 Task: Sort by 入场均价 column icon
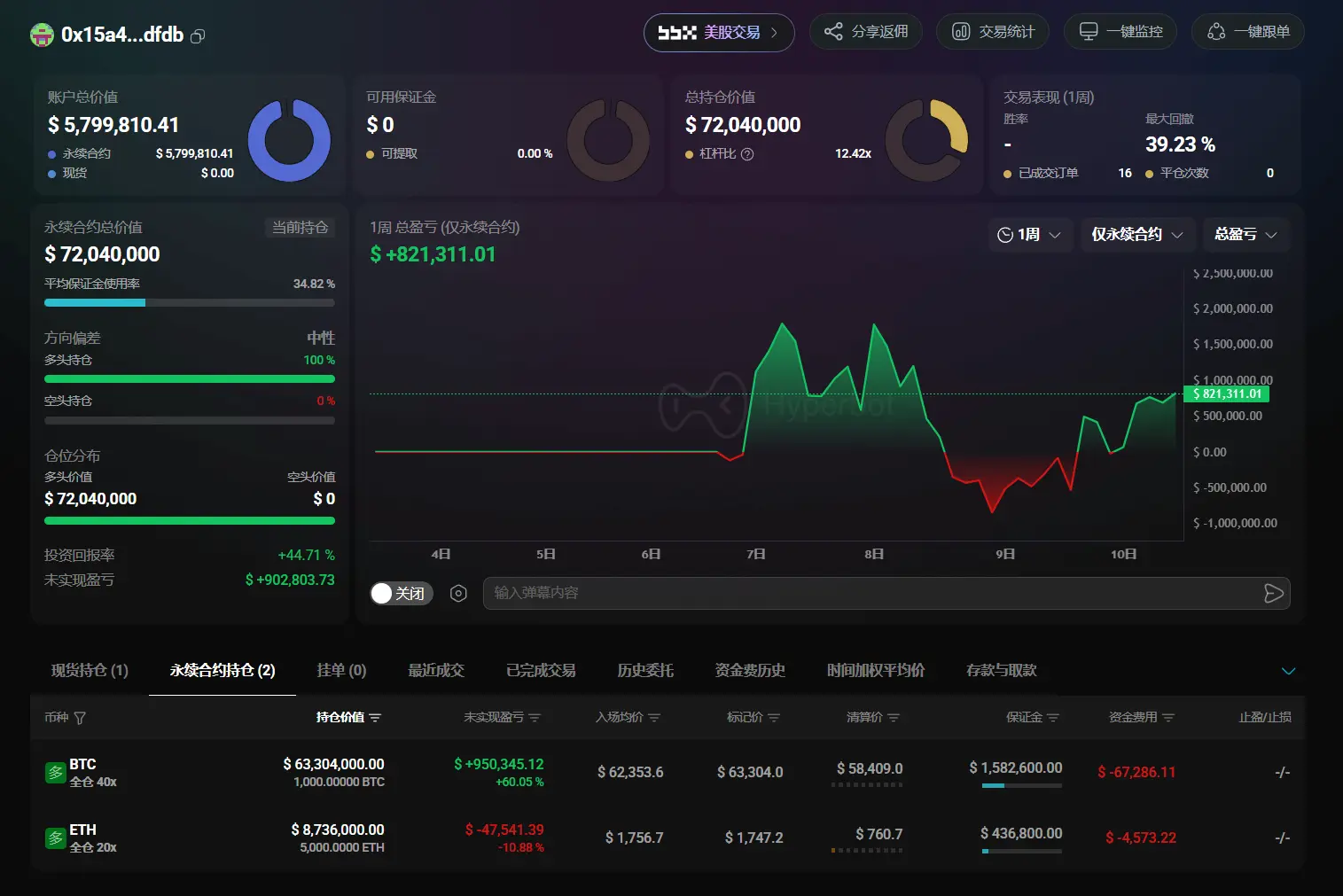click(x=654, y=718)
